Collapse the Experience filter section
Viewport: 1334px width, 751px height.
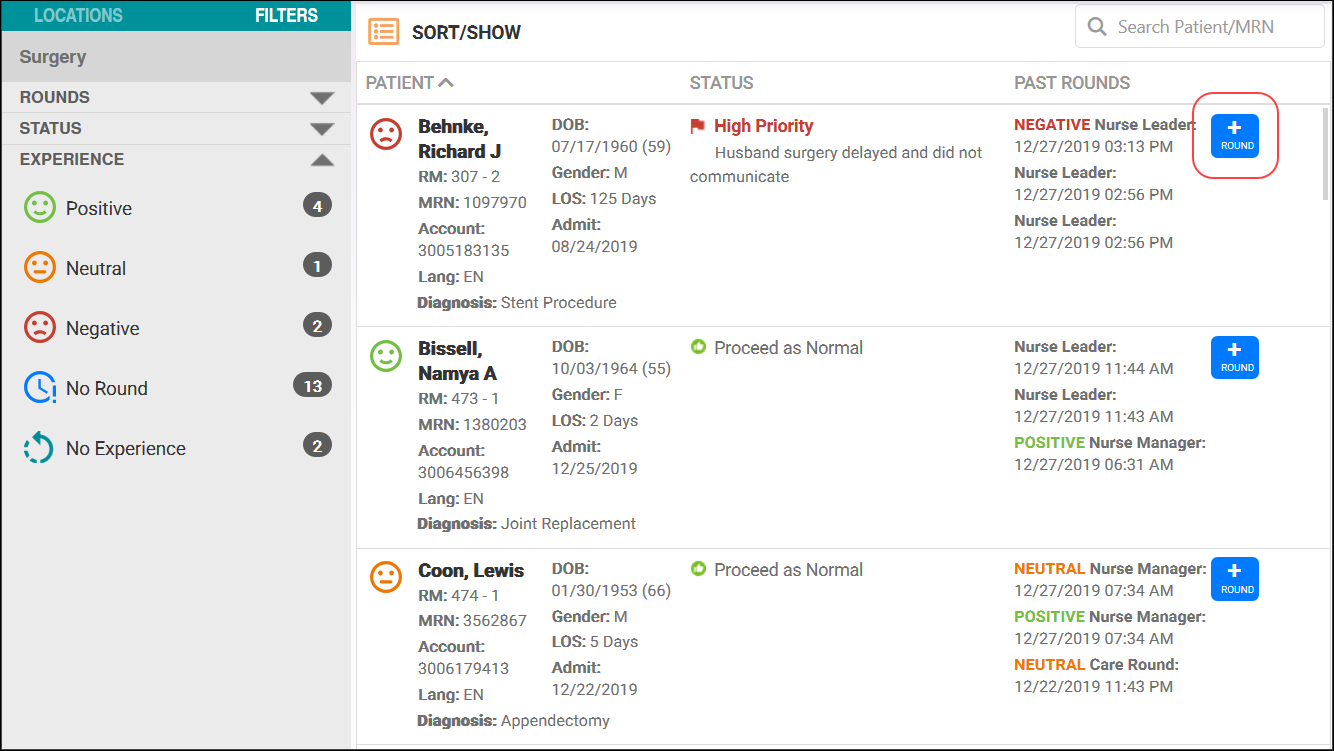click(321, 160)
